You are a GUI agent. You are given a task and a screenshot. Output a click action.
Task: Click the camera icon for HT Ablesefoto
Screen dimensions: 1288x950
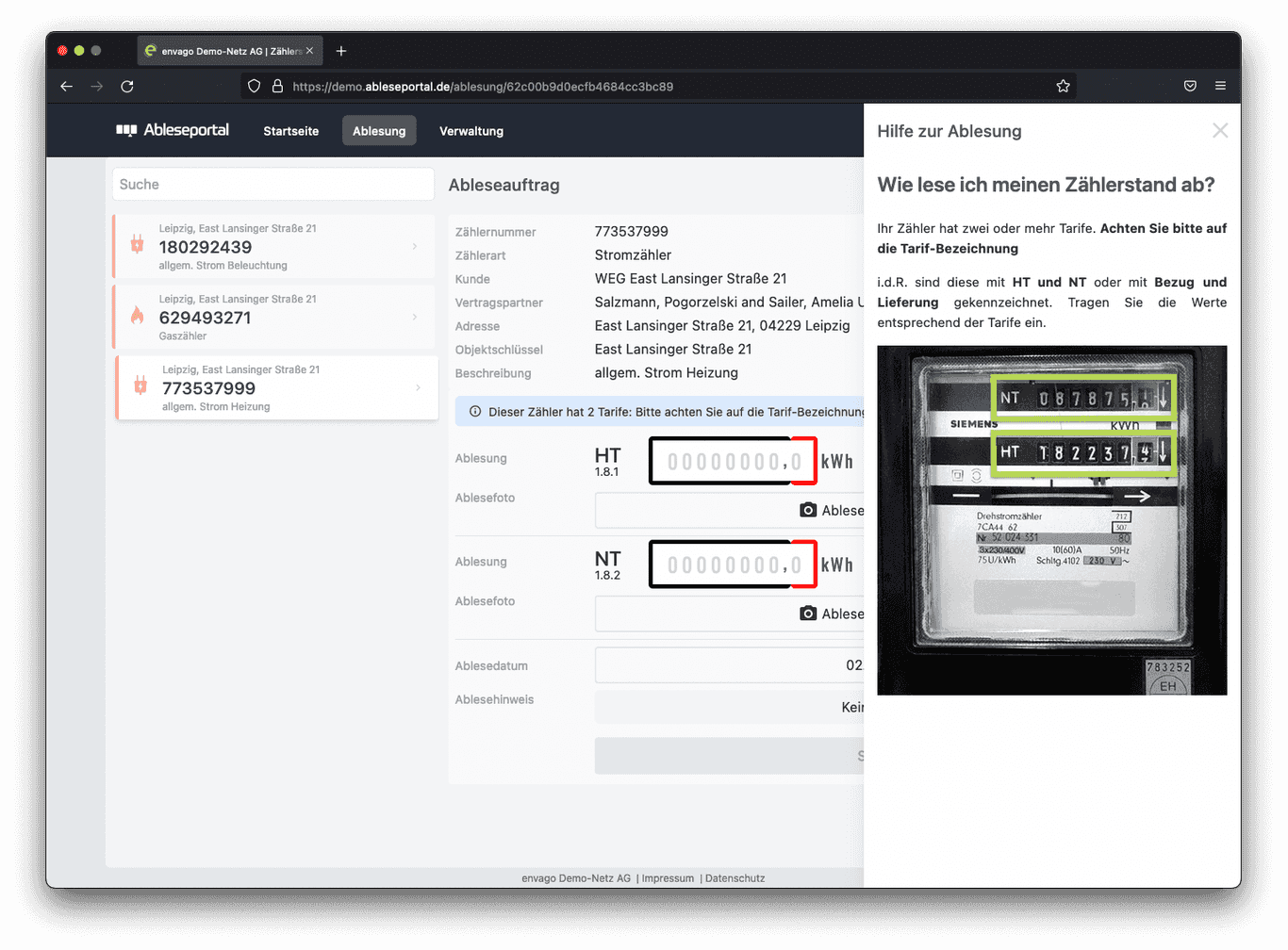click(808, 510)
